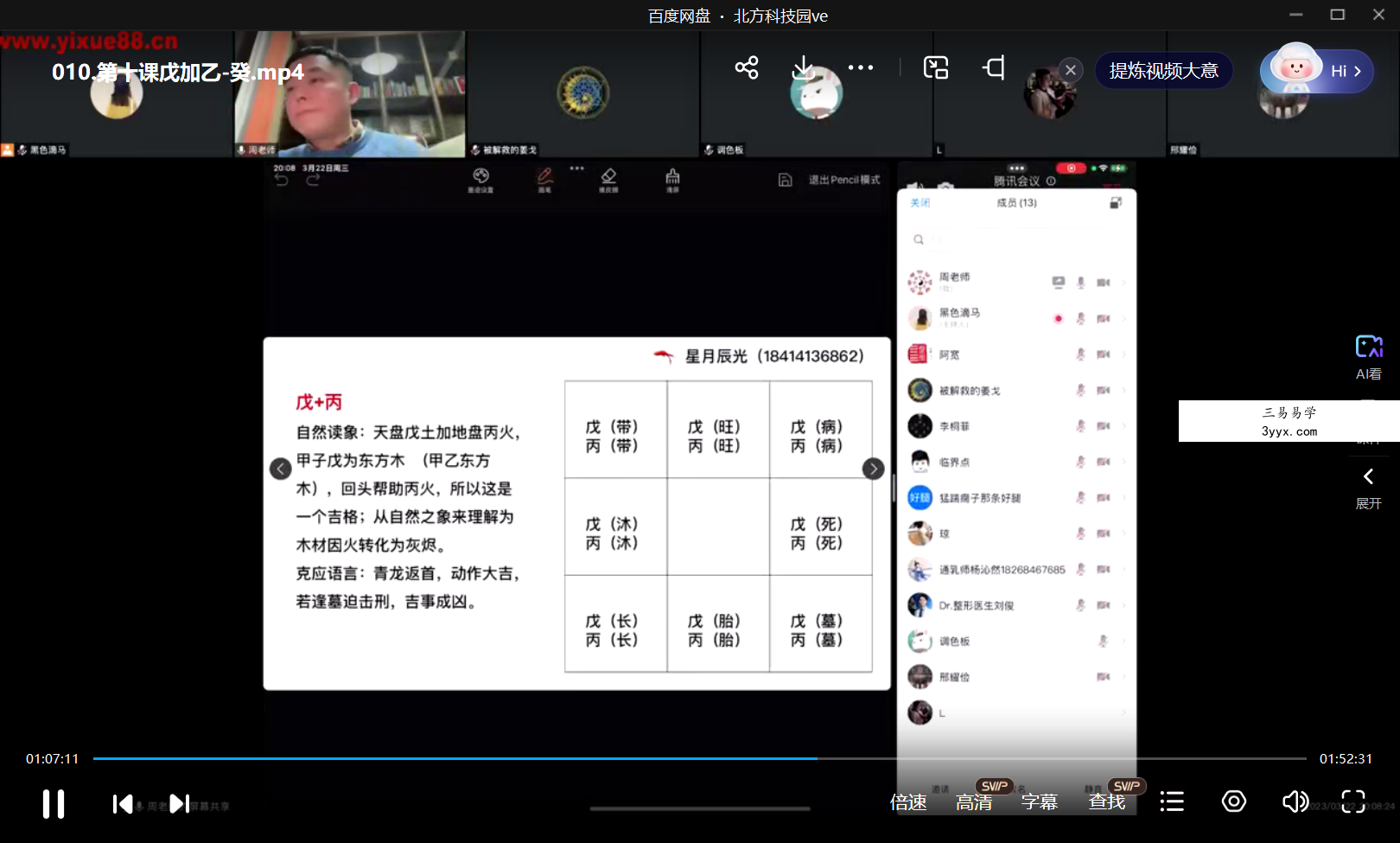This screenshot has width=1400, height=843.
Task: Maximize the 百度网盘 player window
Action: (1337, 15)
